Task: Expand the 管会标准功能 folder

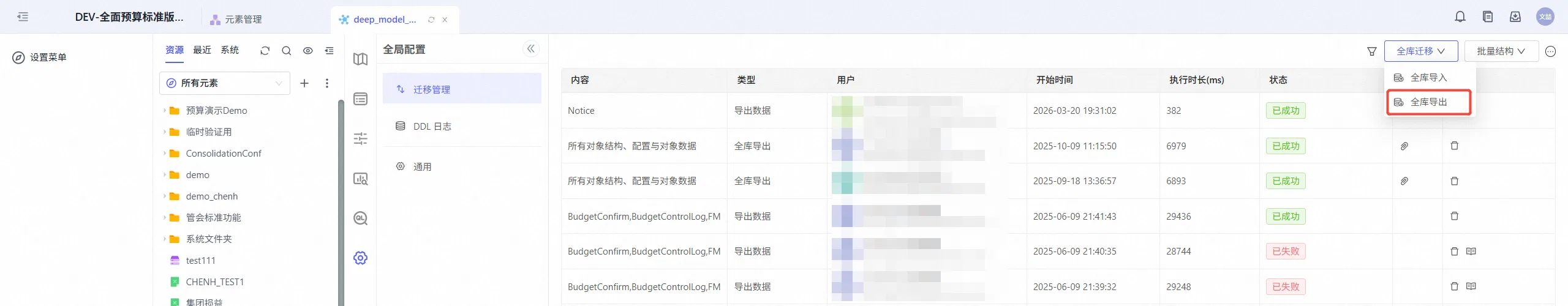Action: [164, 218]
